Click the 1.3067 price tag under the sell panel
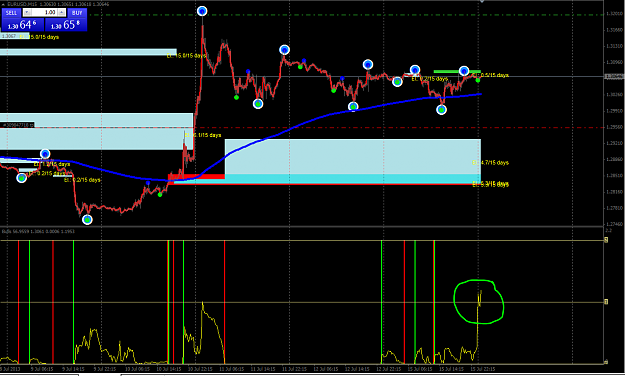The width and height of the screenshot is (625, 376). point(9,36)
